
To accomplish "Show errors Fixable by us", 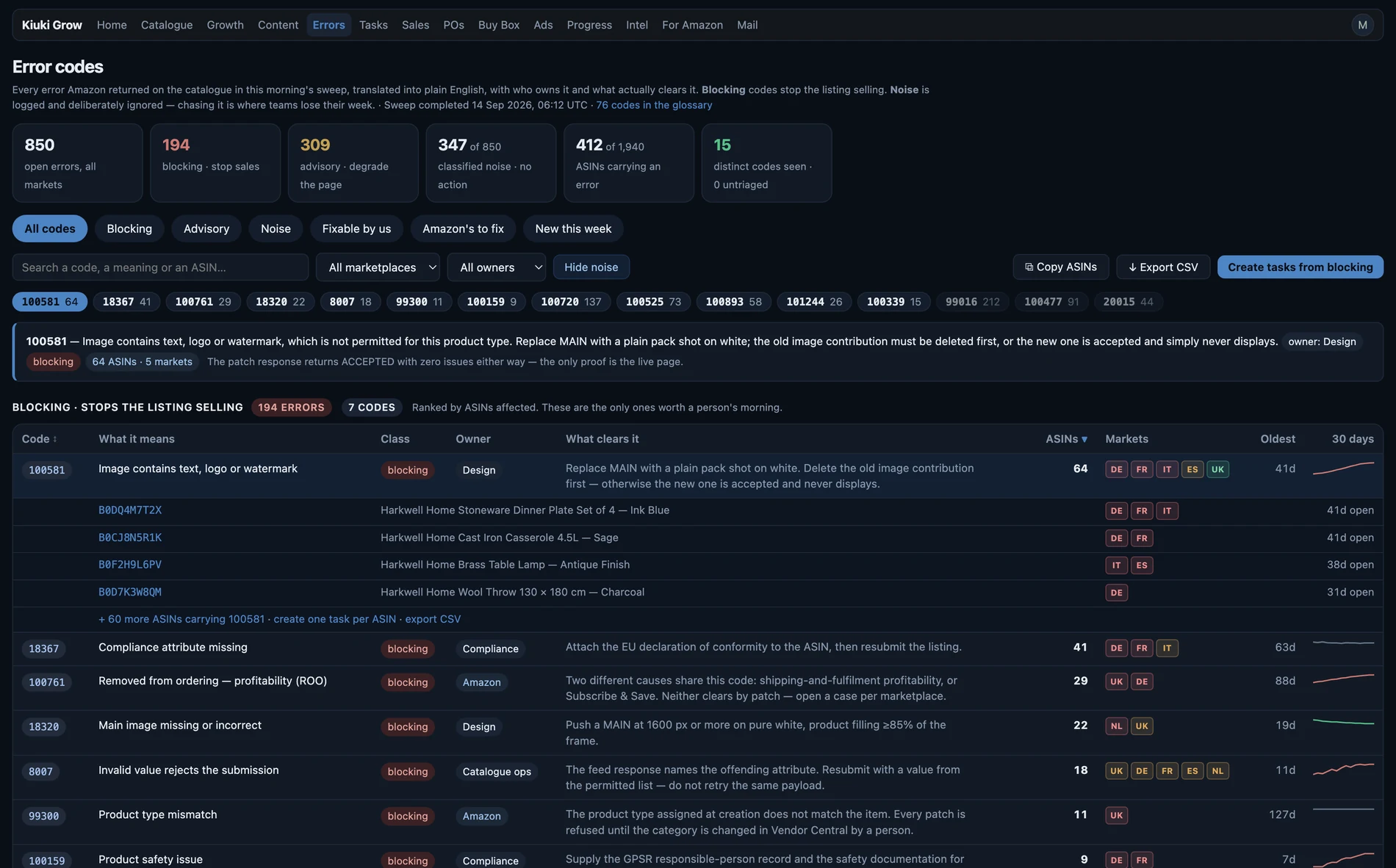I will pos(356,228).
